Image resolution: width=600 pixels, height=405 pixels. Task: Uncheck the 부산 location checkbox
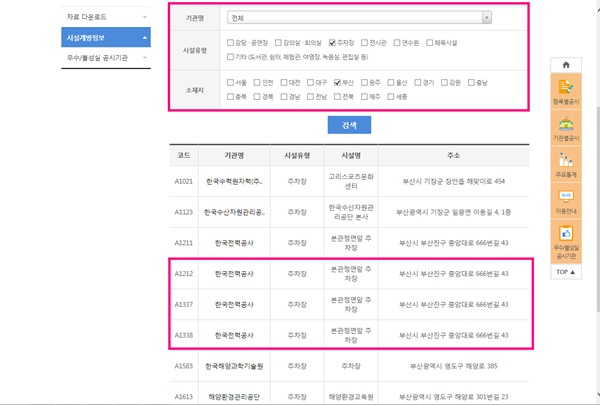[x=339, y=80]
